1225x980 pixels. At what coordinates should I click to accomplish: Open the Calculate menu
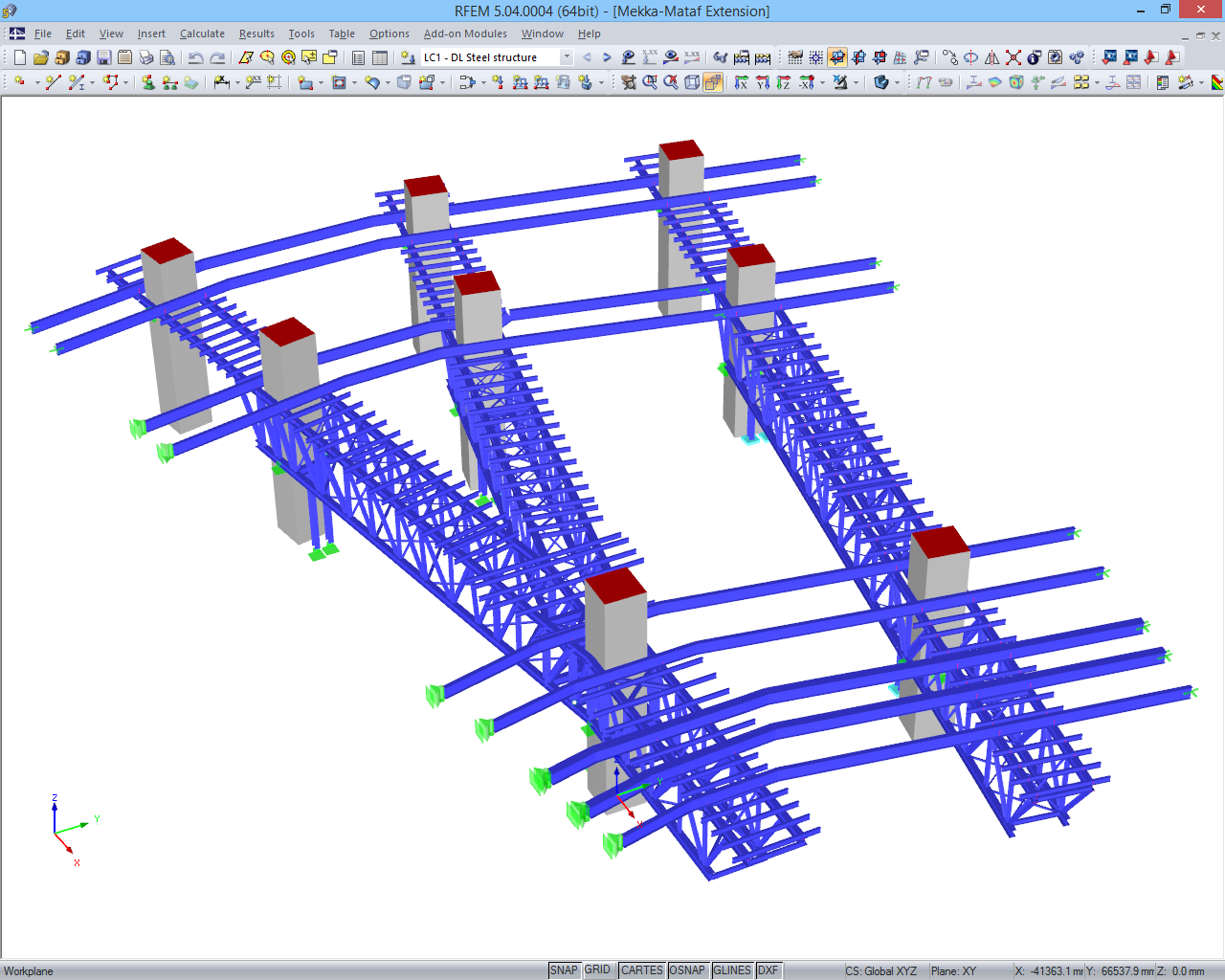pos(202,33)
